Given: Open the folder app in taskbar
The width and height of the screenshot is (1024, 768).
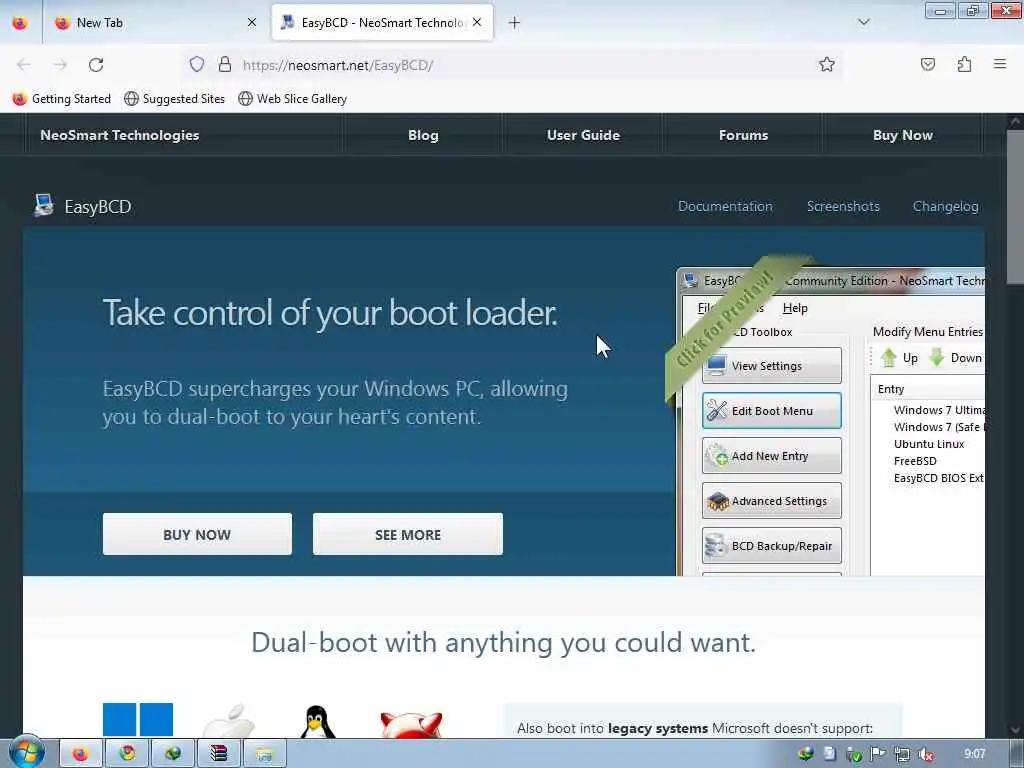Looking at the screenshot, I should pyautogui.click(x=264, y=754).
